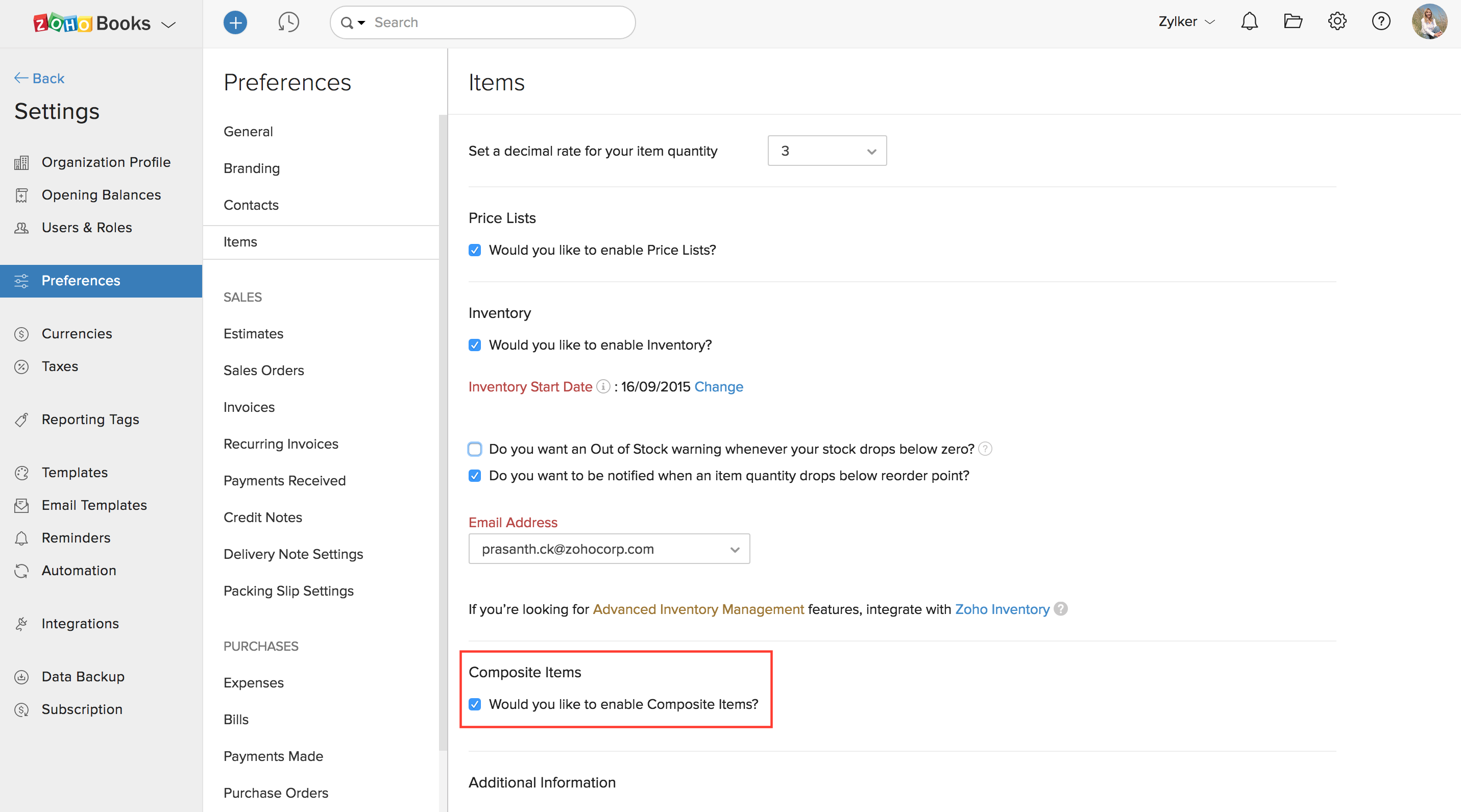This screenshot has height=812, width=1461.
Task: Click the user profile avatar icon
Action: (1429, 20)
